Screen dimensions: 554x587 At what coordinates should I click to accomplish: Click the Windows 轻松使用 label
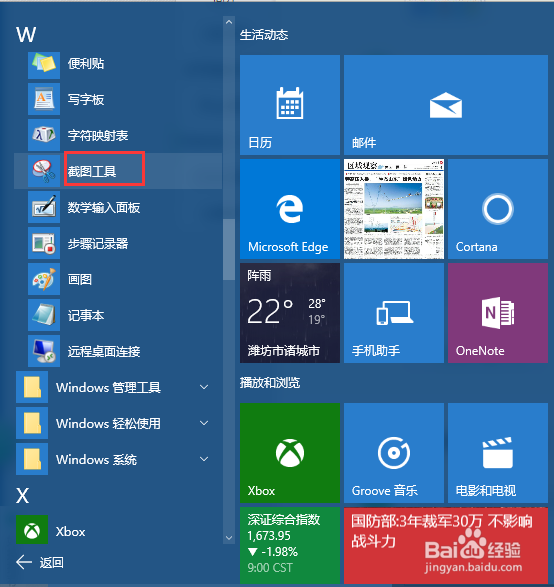[108, 423]
